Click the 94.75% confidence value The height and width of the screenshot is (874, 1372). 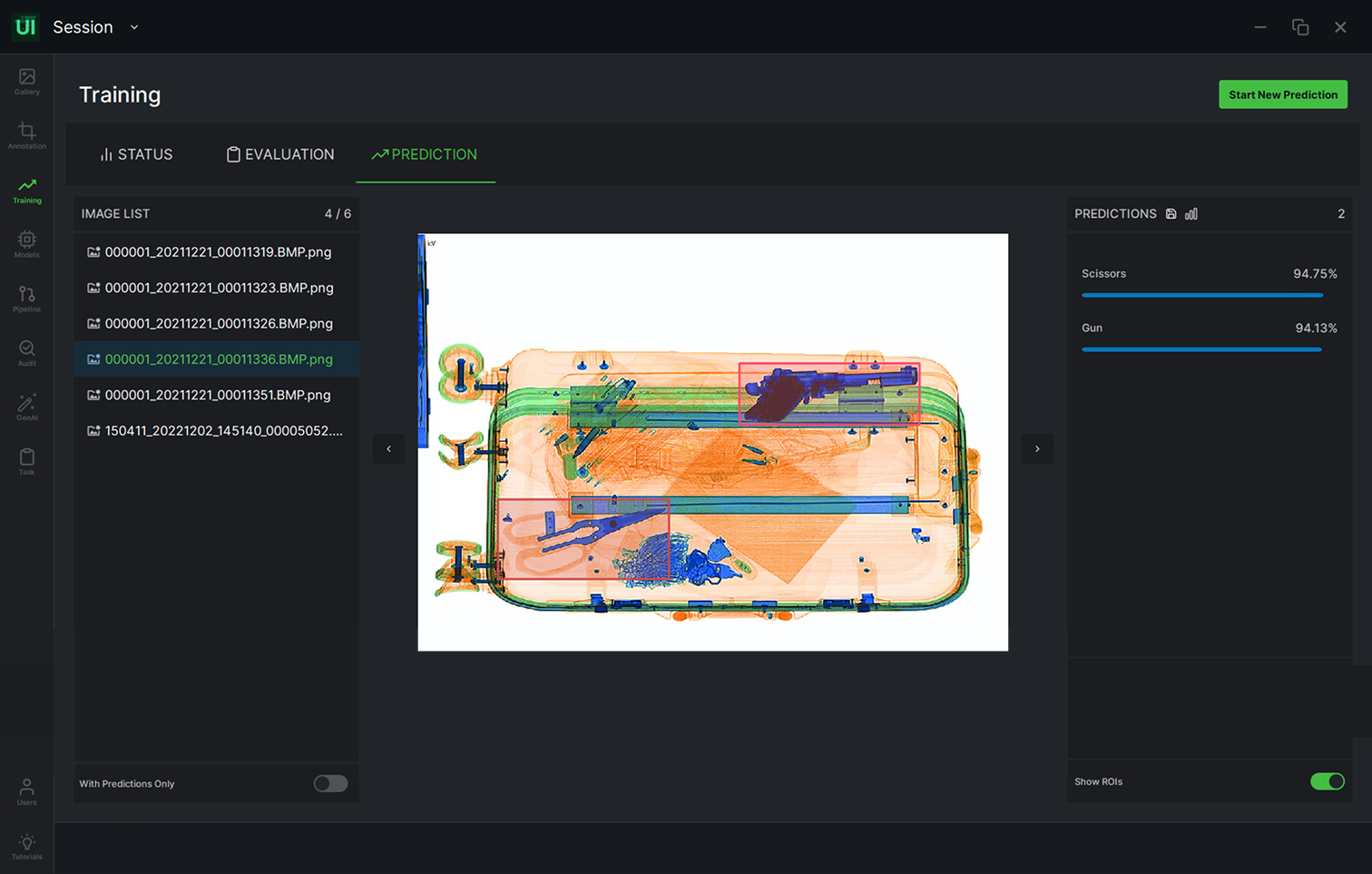click(1315, 273)
